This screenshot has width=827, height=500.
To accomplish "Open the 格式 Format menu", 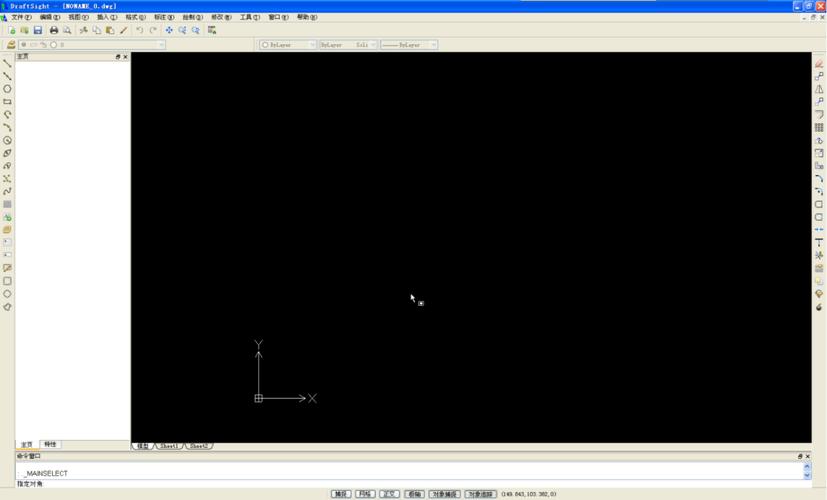I will click(x=135, y=17).
